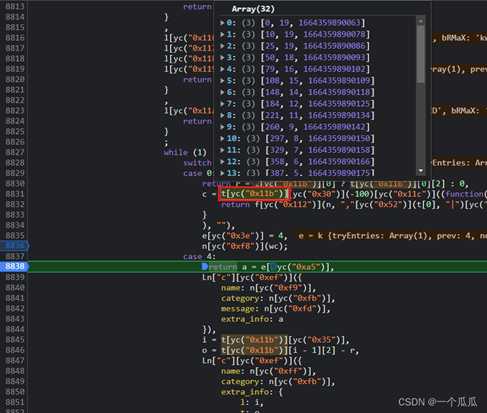Viewport: 487px width, 413px height.
Task: Expand array entry 7 starting with 184
Action: (222, 104)
